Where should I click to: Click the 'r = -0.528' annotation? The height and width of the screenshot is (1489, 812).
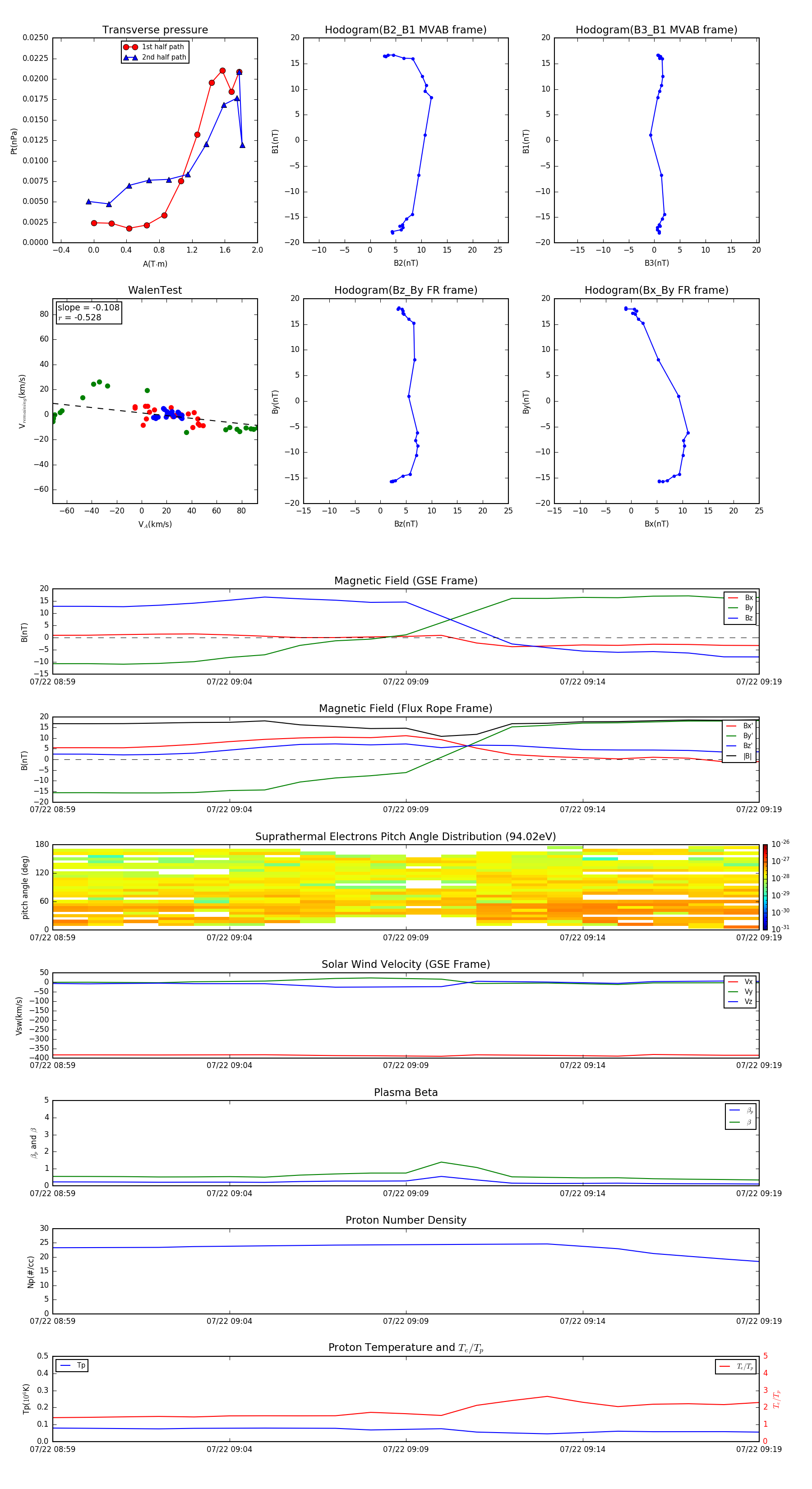click(x=80, y=318)
